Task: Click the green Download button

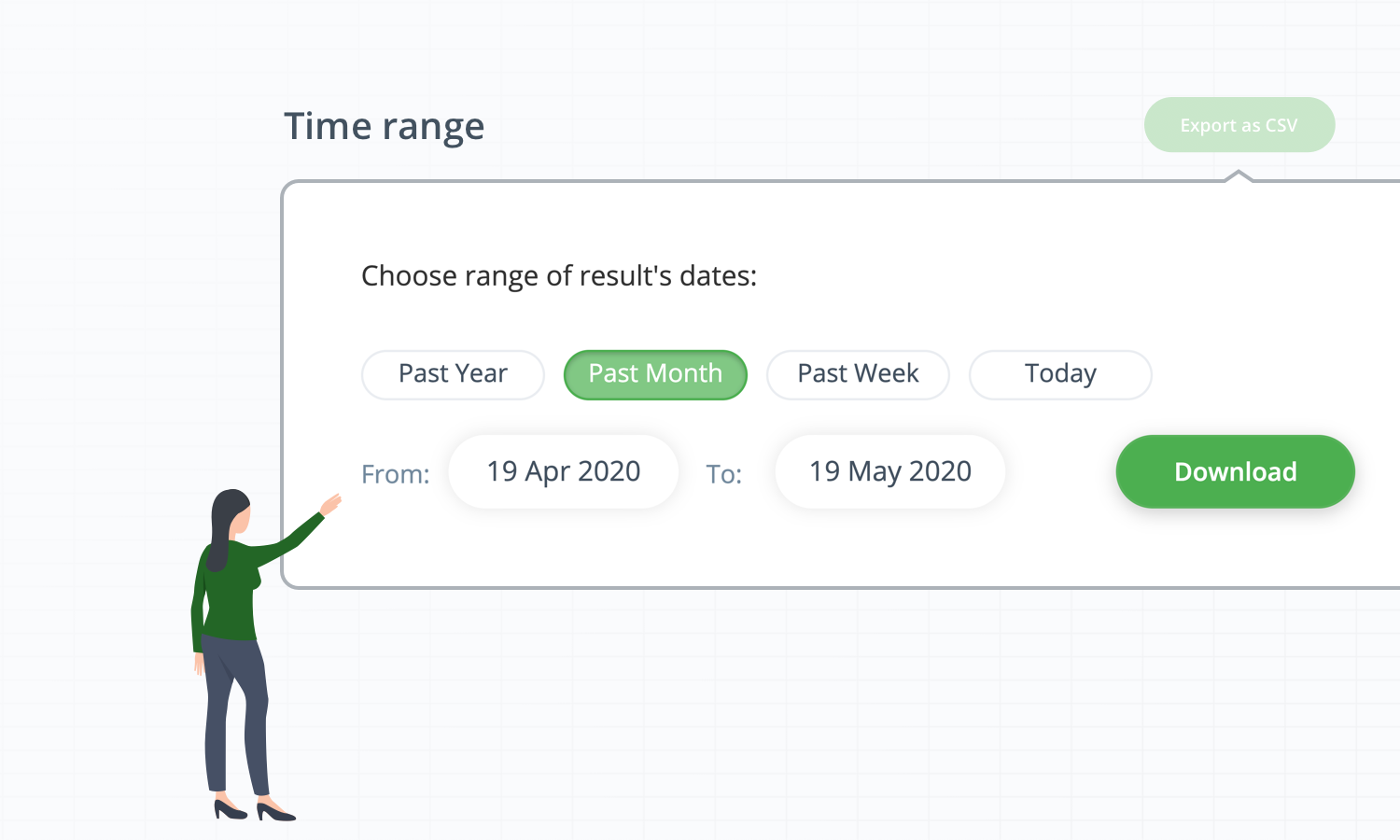Action: 1235,471
